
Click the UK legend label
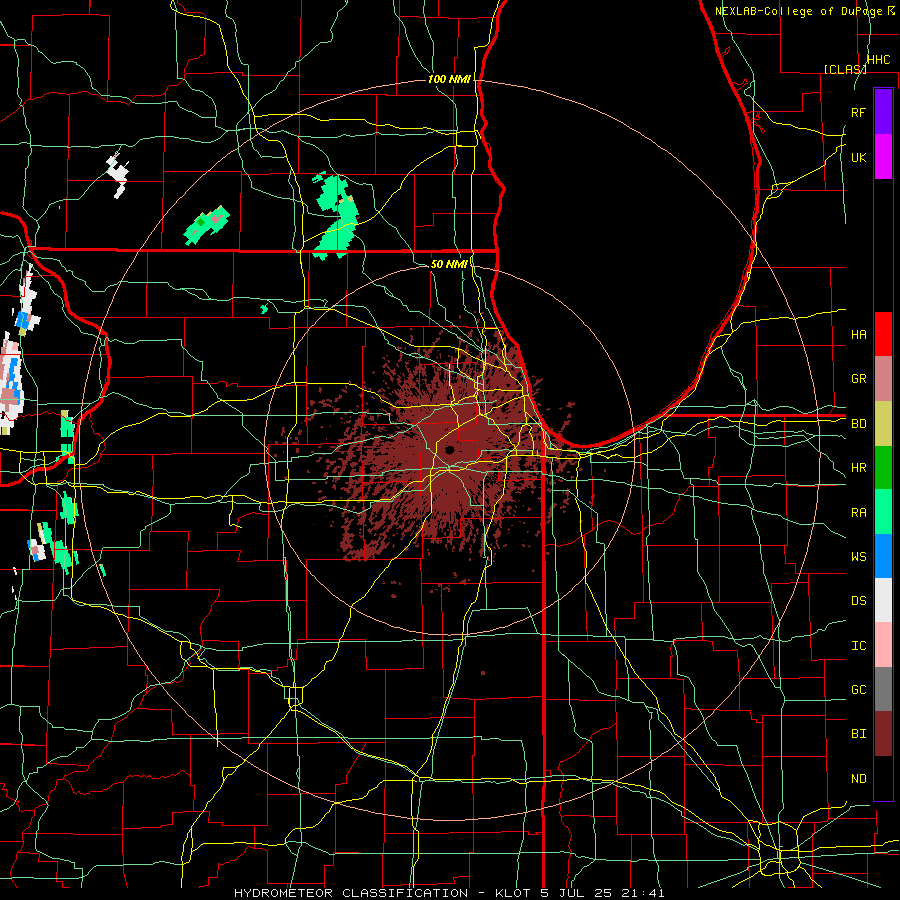pyautogui.click(x=858, y=157)
